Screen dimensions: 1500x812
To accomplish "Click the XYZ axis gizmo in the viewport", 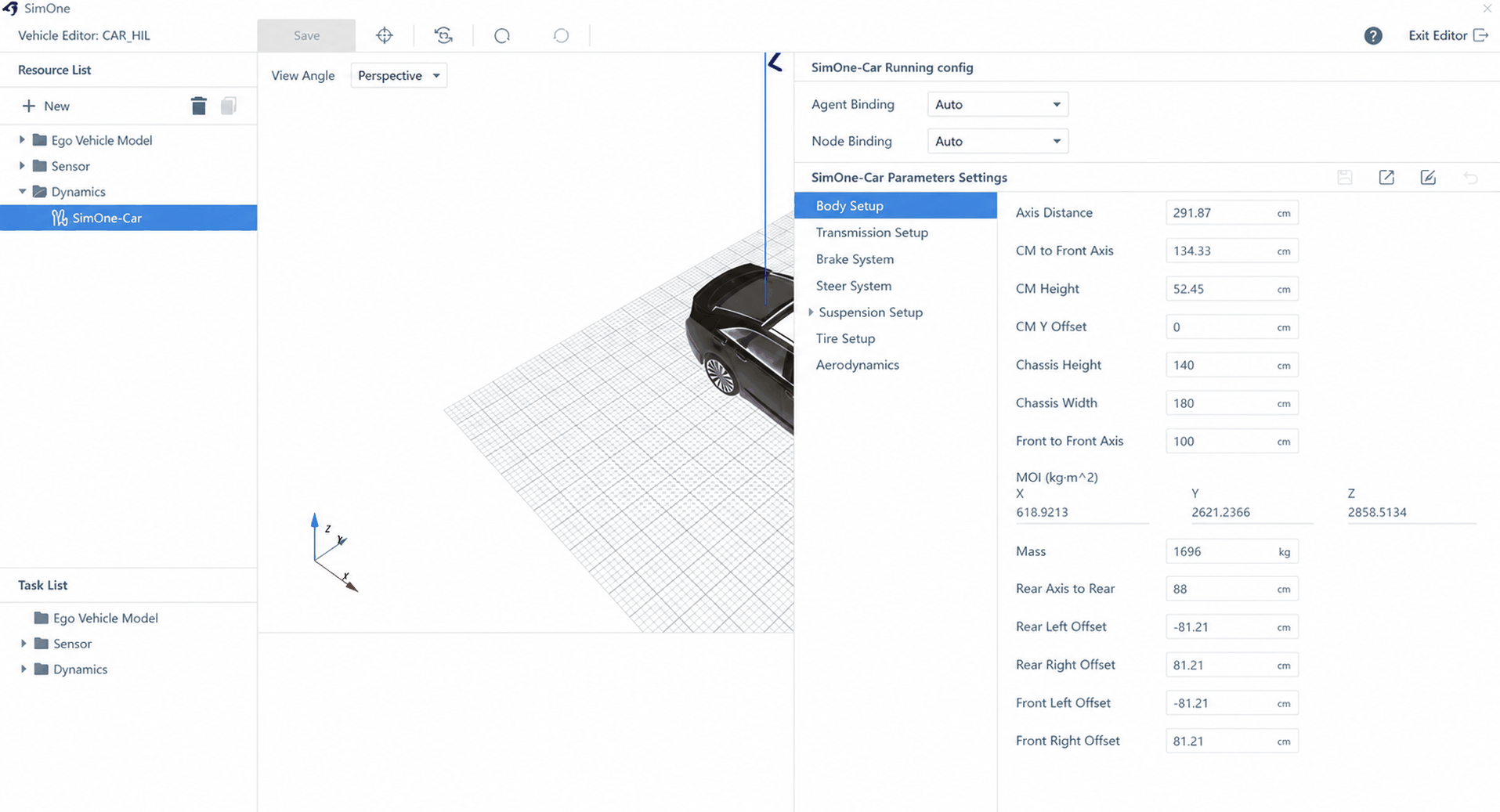I will [334, 552].
